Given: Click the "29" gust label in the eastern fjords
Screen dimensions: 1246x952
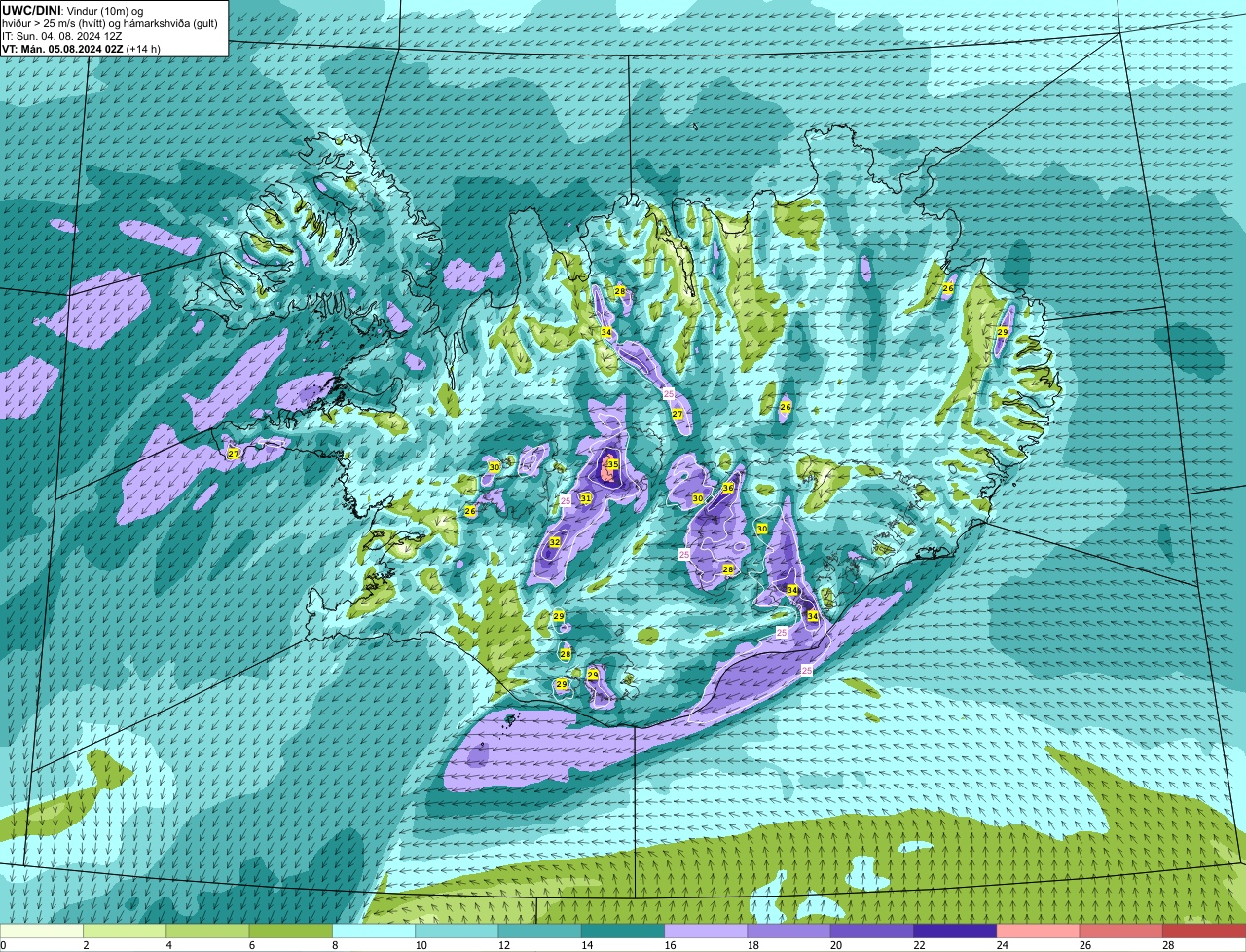Looking at the screenshot, I should coord(1003,333).
